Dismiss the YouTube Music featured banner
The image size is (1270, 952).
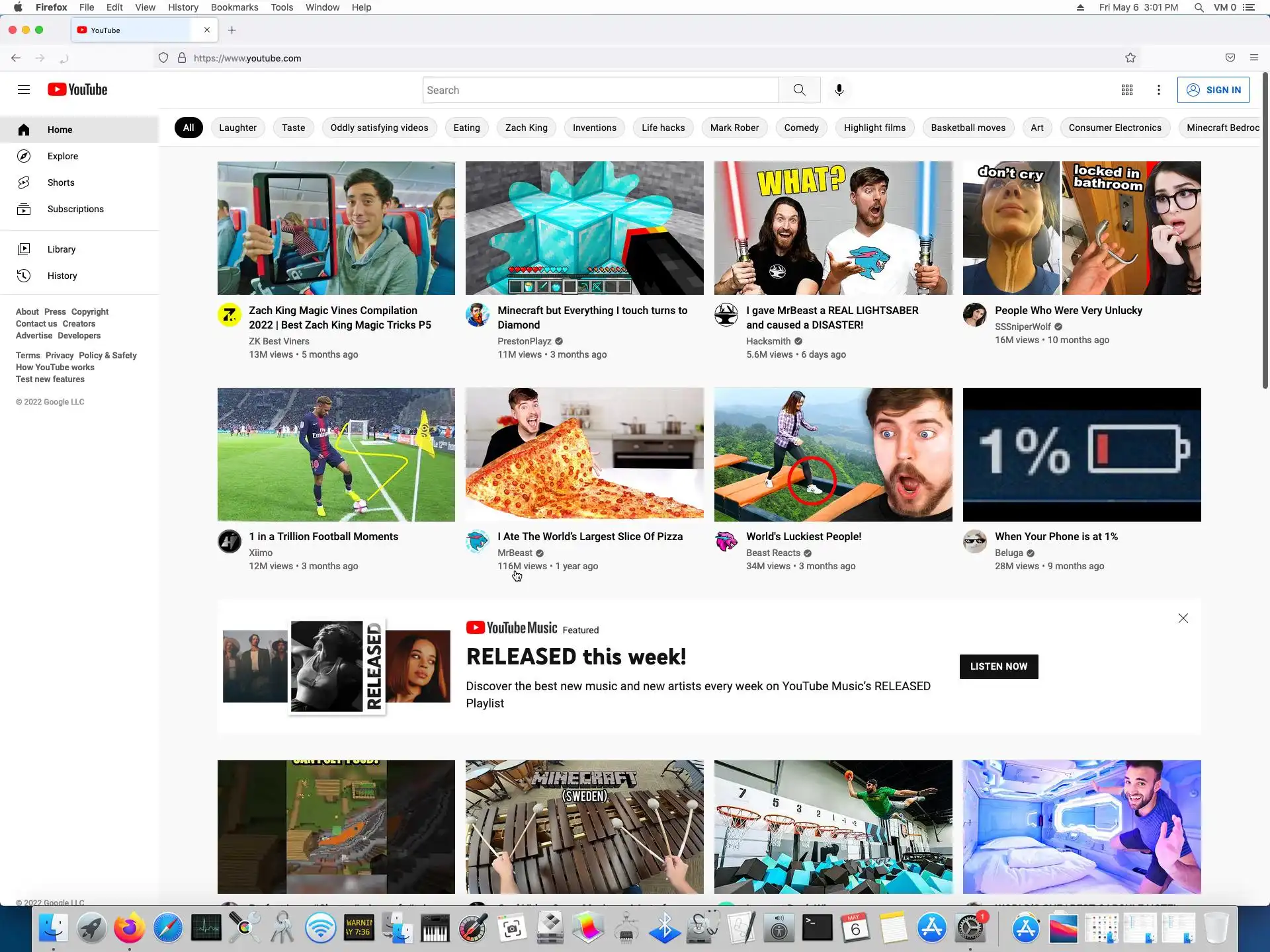coord(1183,618)
